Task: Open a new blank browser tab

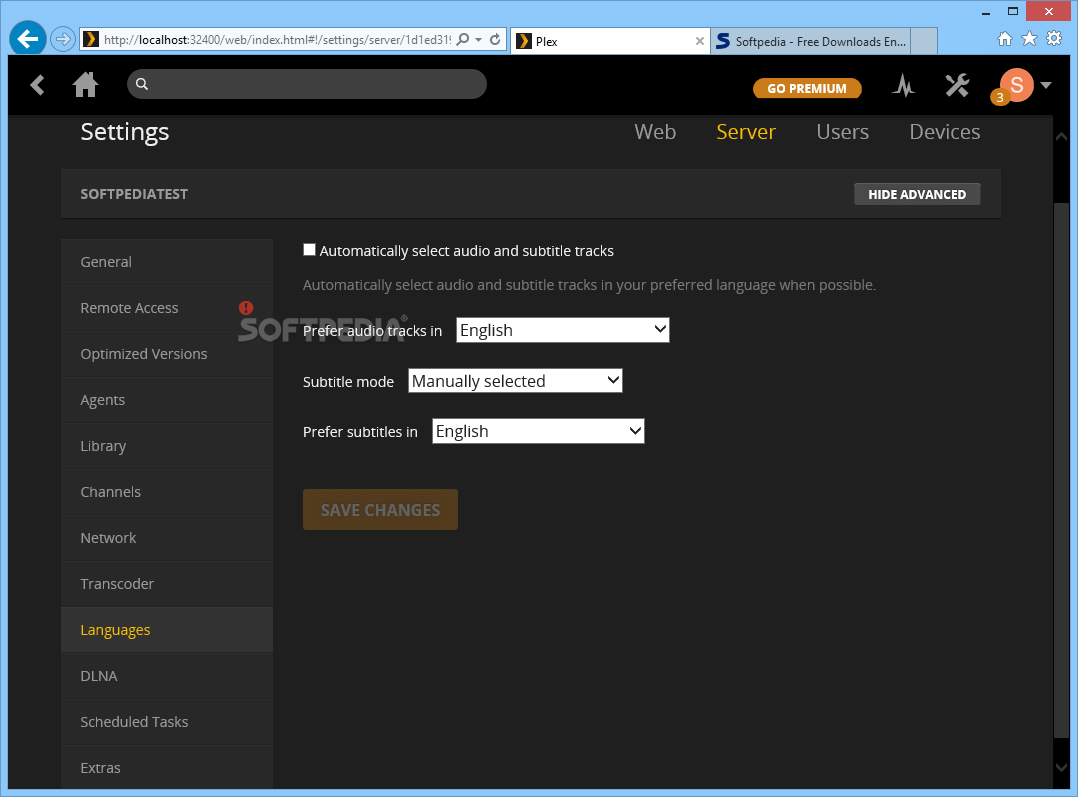Action: 924,41
